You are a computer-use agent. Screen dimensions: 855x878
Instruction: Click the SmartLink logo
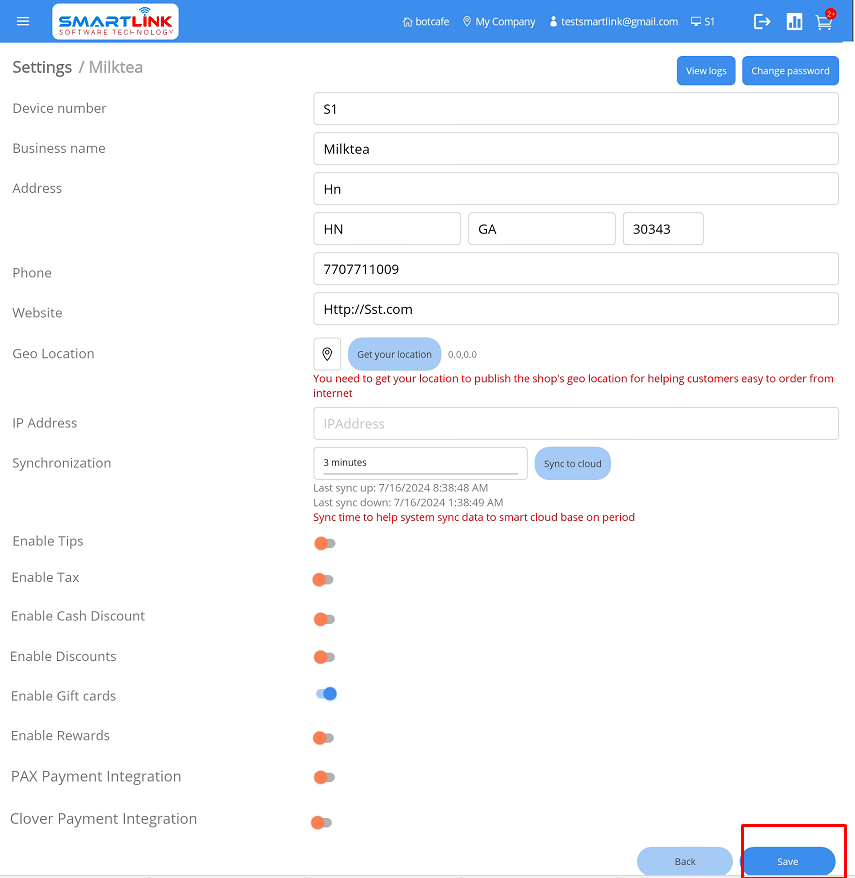(115, 21)
